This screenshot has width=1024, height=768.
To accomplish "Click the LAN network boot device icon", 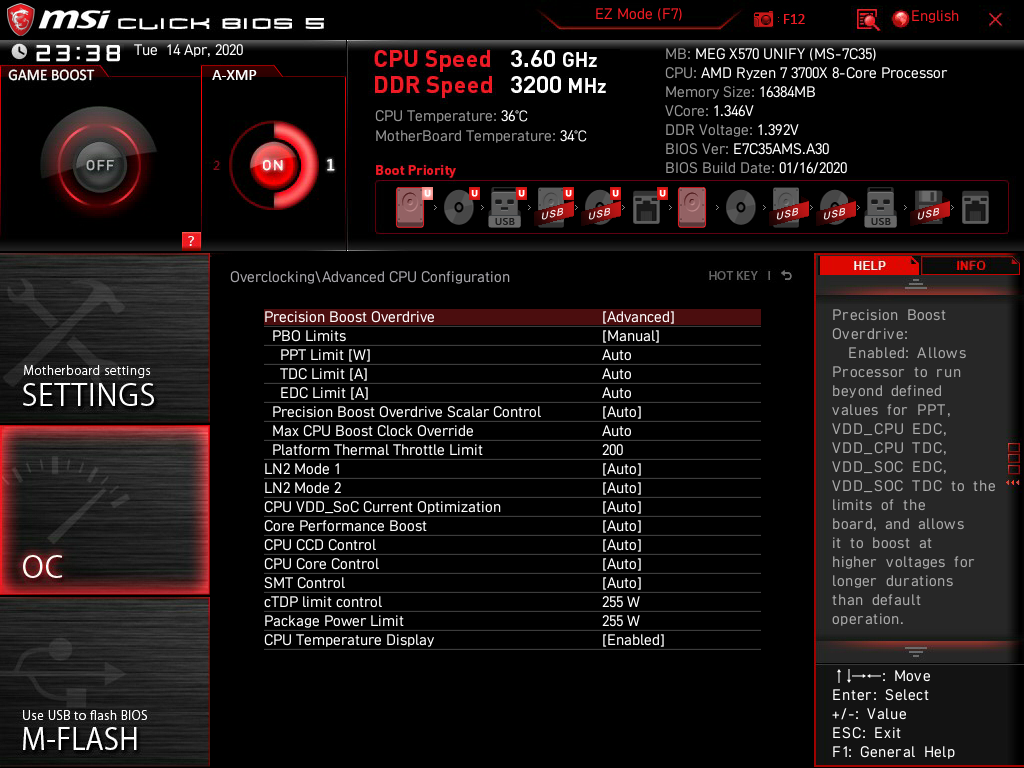I will 643,207.
